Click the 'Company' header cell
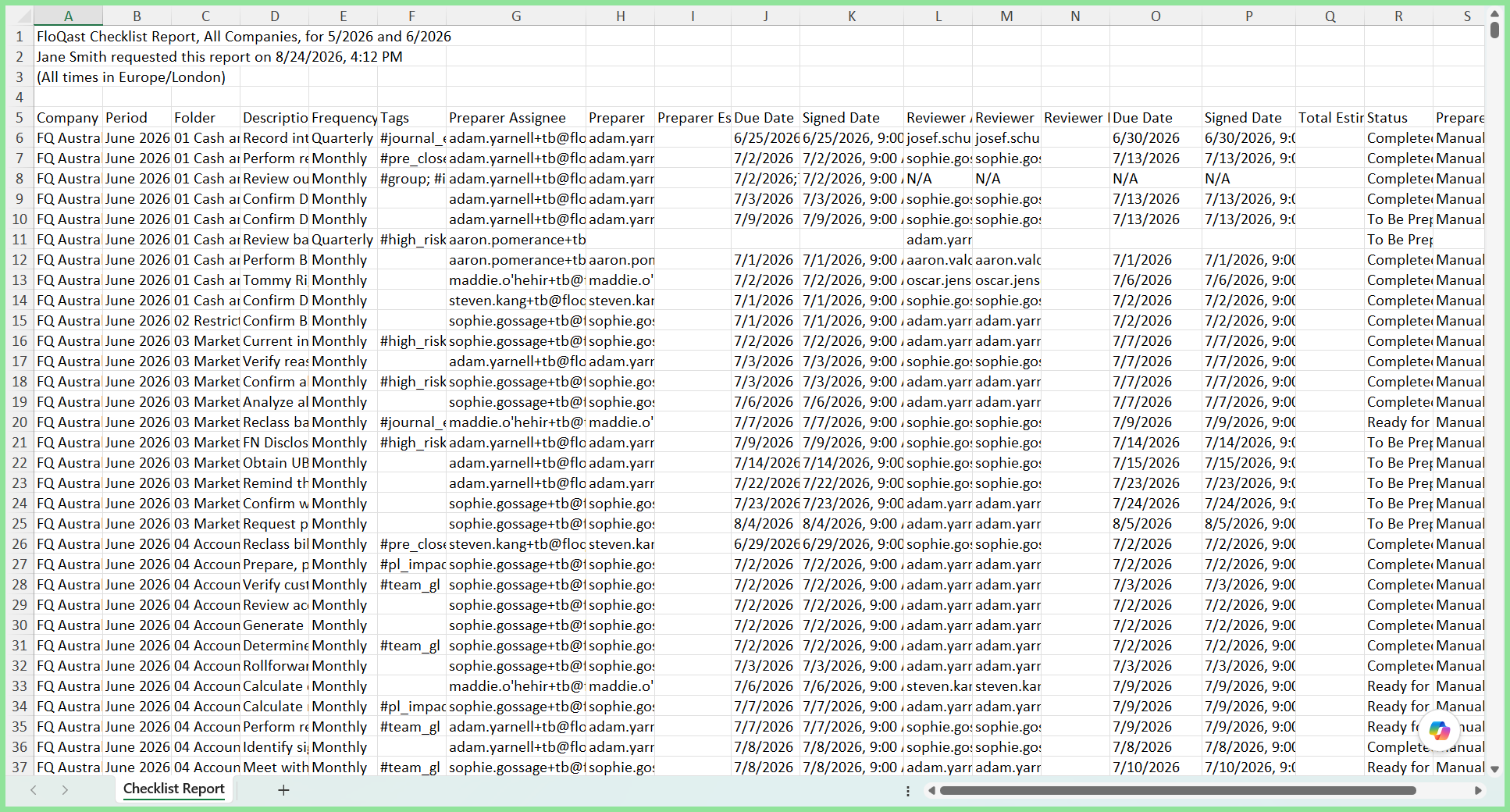This screenshot has height=812, width=1510. (x=69, y=118)
